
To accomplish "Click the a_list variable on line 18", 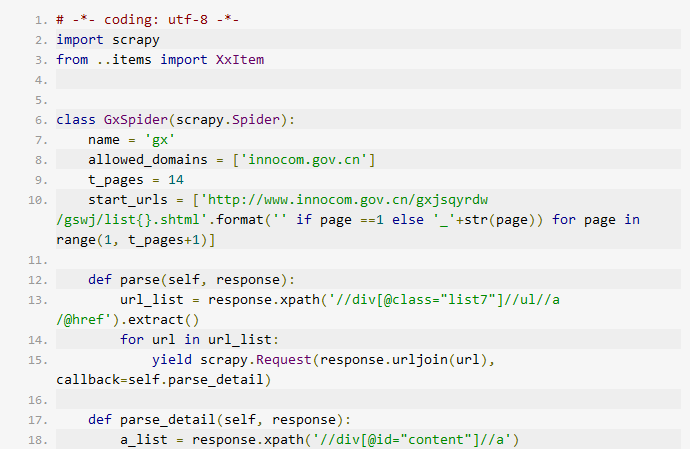I will pos(143,440).
